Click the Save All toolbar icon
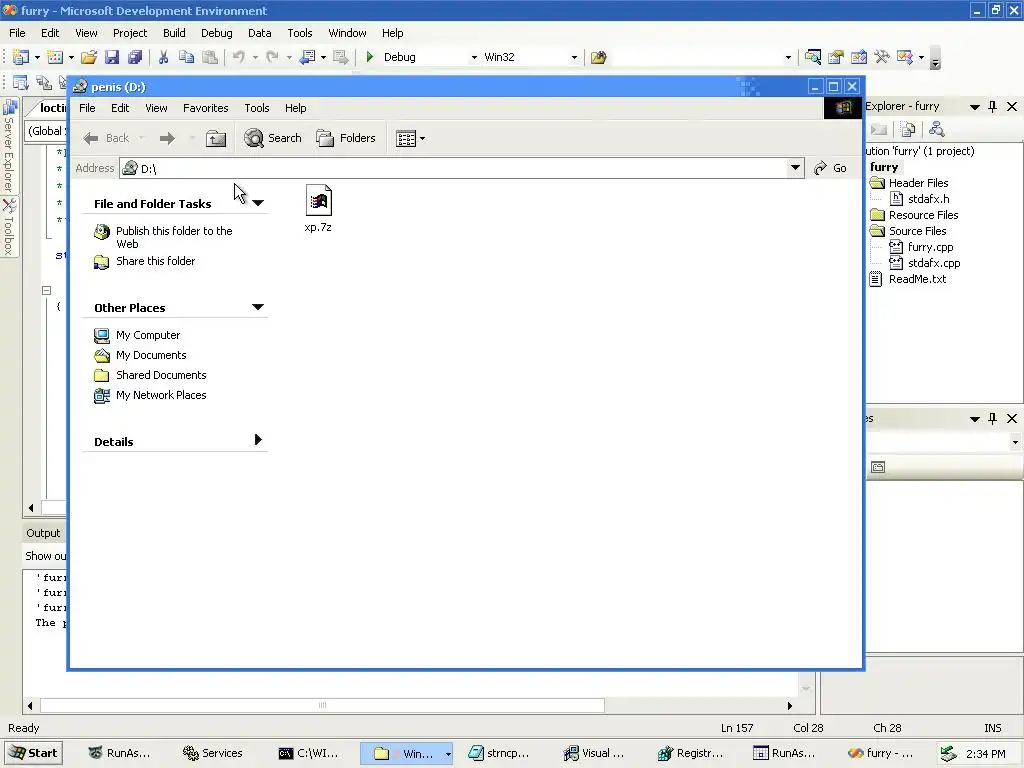1024x768 pixels. tap(135, 57)
